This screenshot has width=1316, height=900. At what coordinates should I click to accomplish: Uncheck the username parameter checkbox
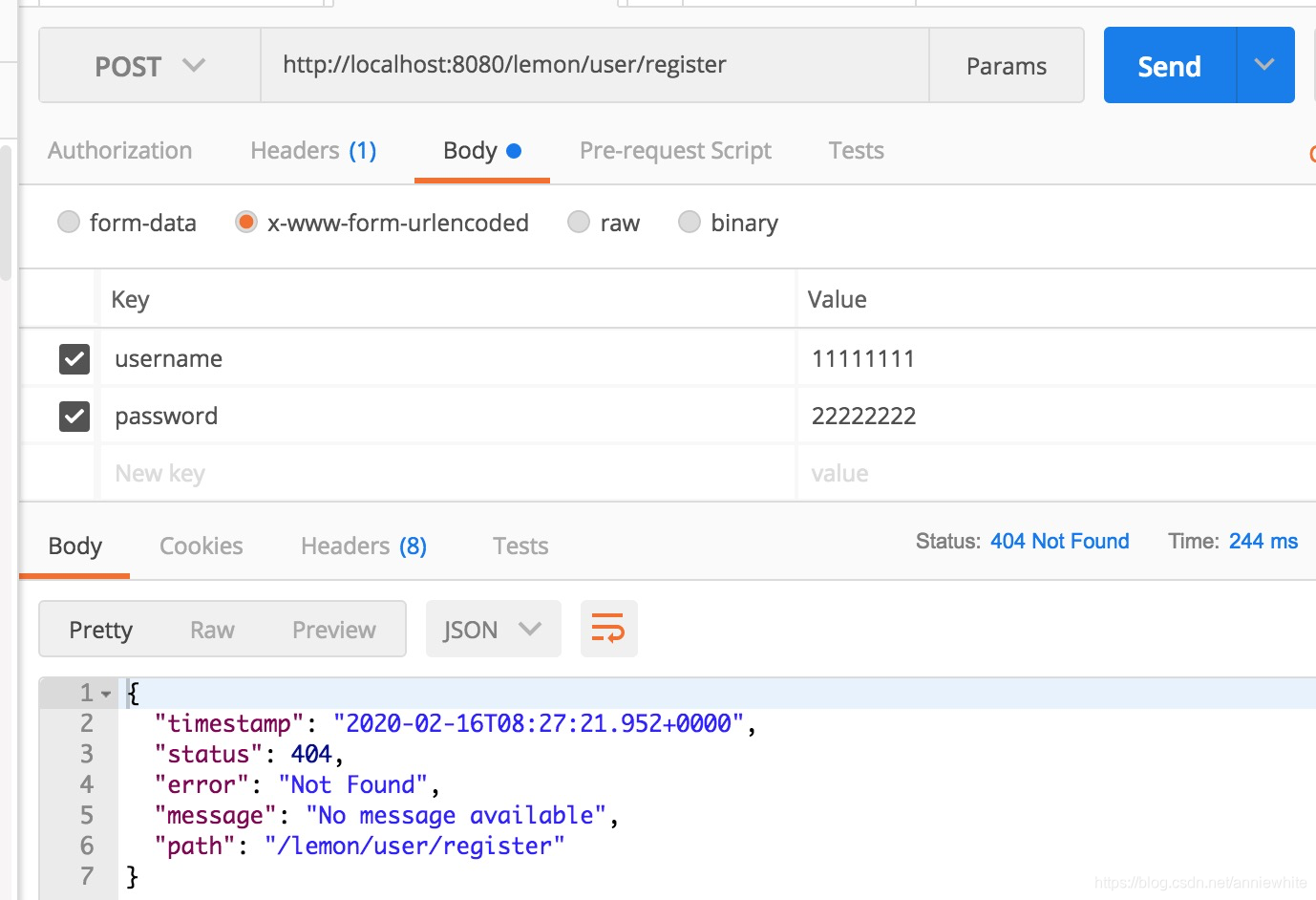coord(74,359)
